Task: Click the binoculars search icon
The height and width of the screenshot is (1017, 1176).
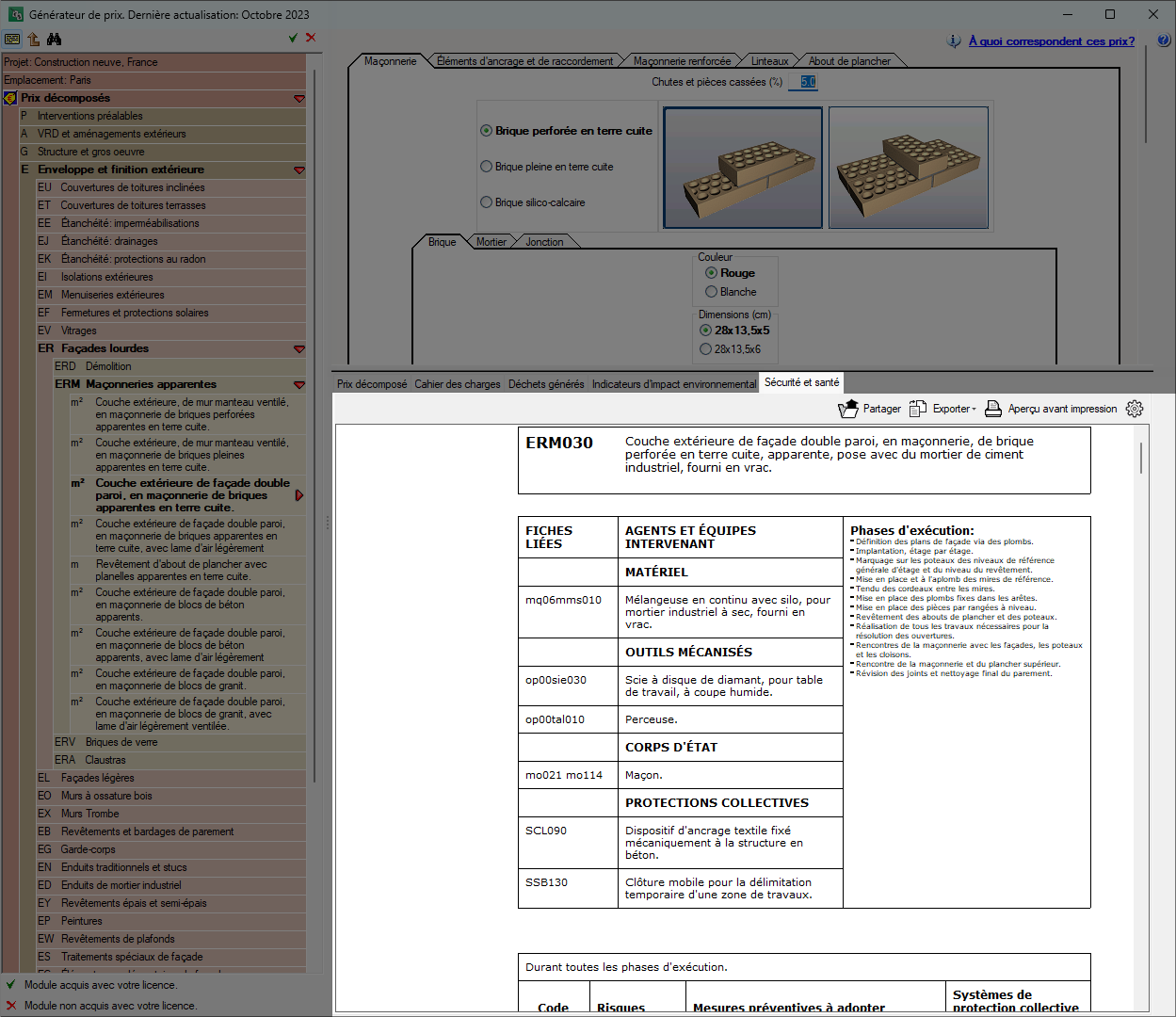Action: (54, 39)
